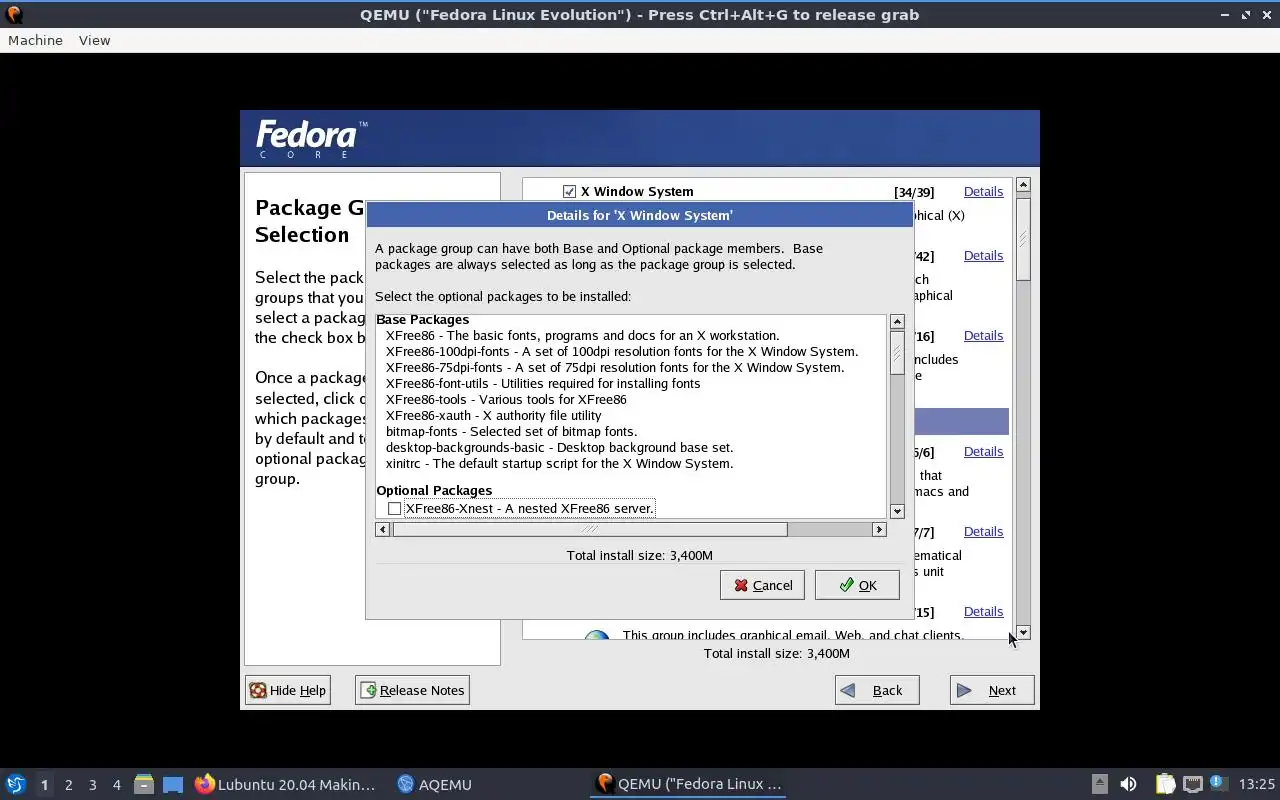1280x800 pixels.
Task: Click the QEMU window title bar logo
Action: pos(12,14)
